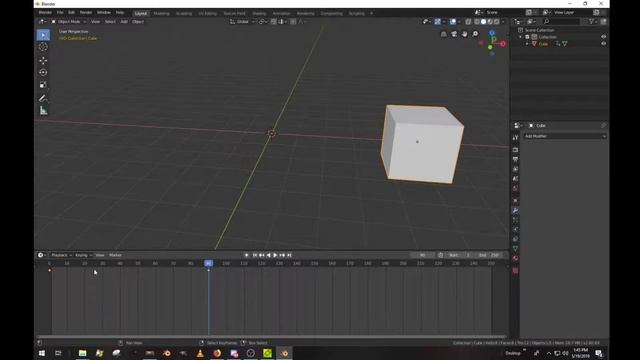Expand the Cube tree row
The width and height of the screenshot is (640, 360).
pyautogui.click(x=527, y=43)
